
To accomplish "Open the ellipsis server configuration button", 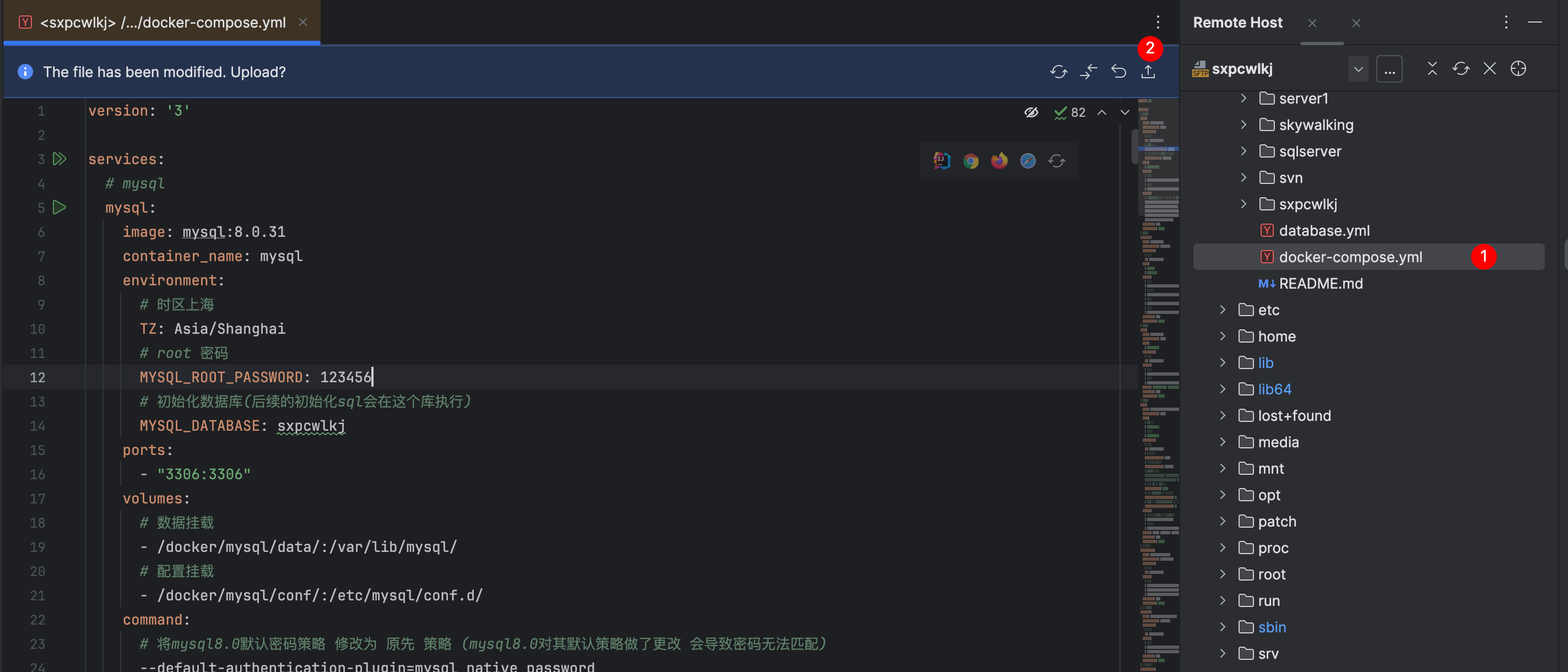I will click(x=1389, y=69).
